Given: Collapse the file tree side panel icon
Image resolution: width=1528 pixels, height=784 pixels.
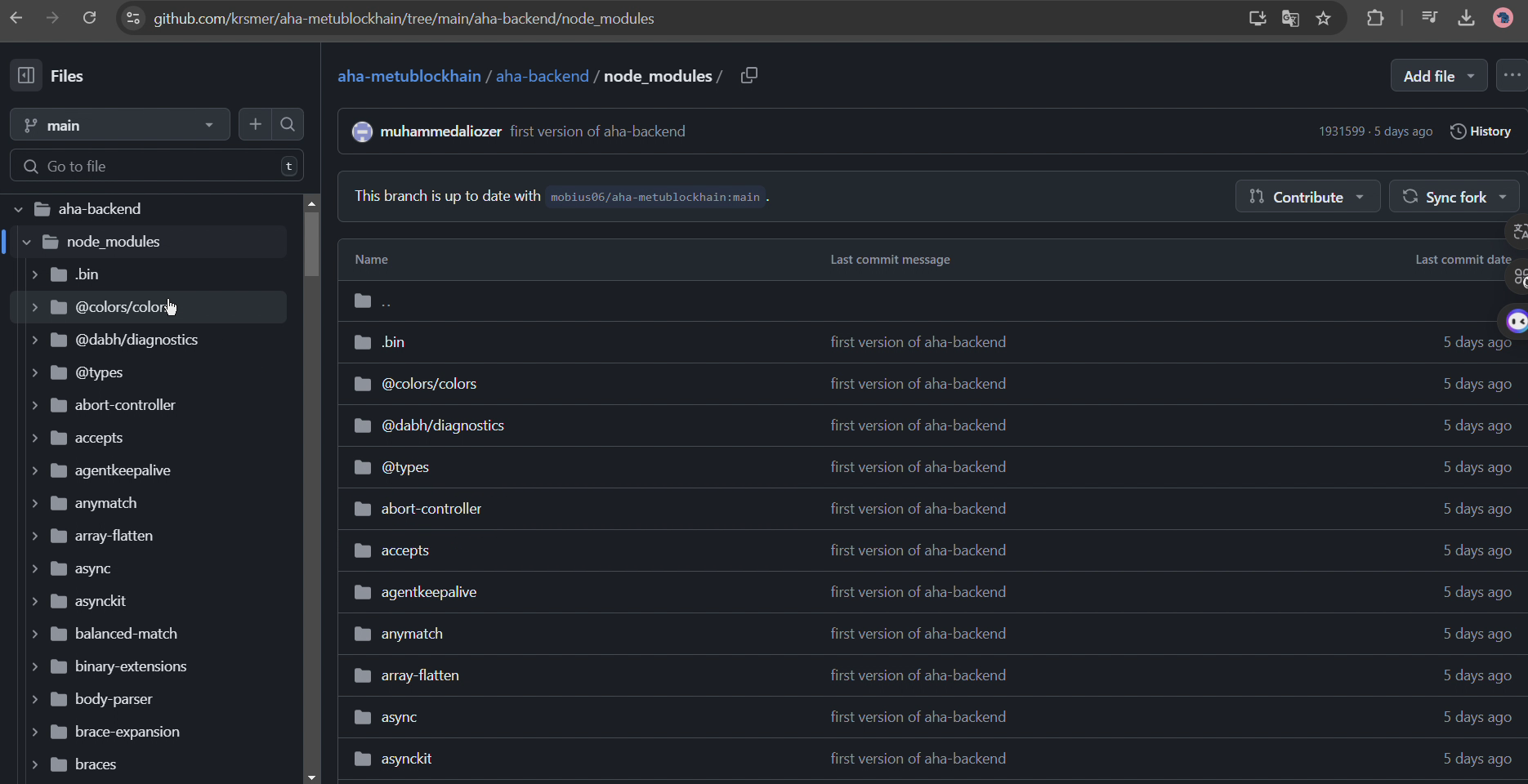Looking at the screenshot, I should click(x=26, y=76).
